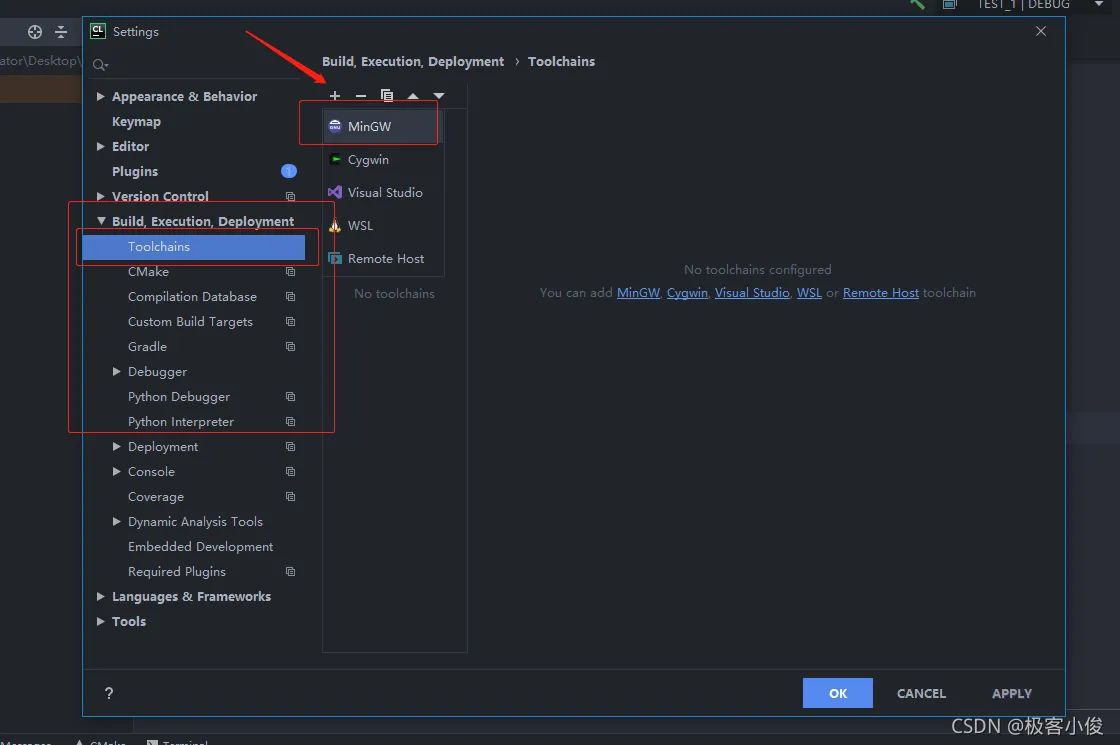Image resolution: width=1120 pixels, height=745 pixels.
Task: Select Keymap in the settings tree
Action: [x=136, y=121]
